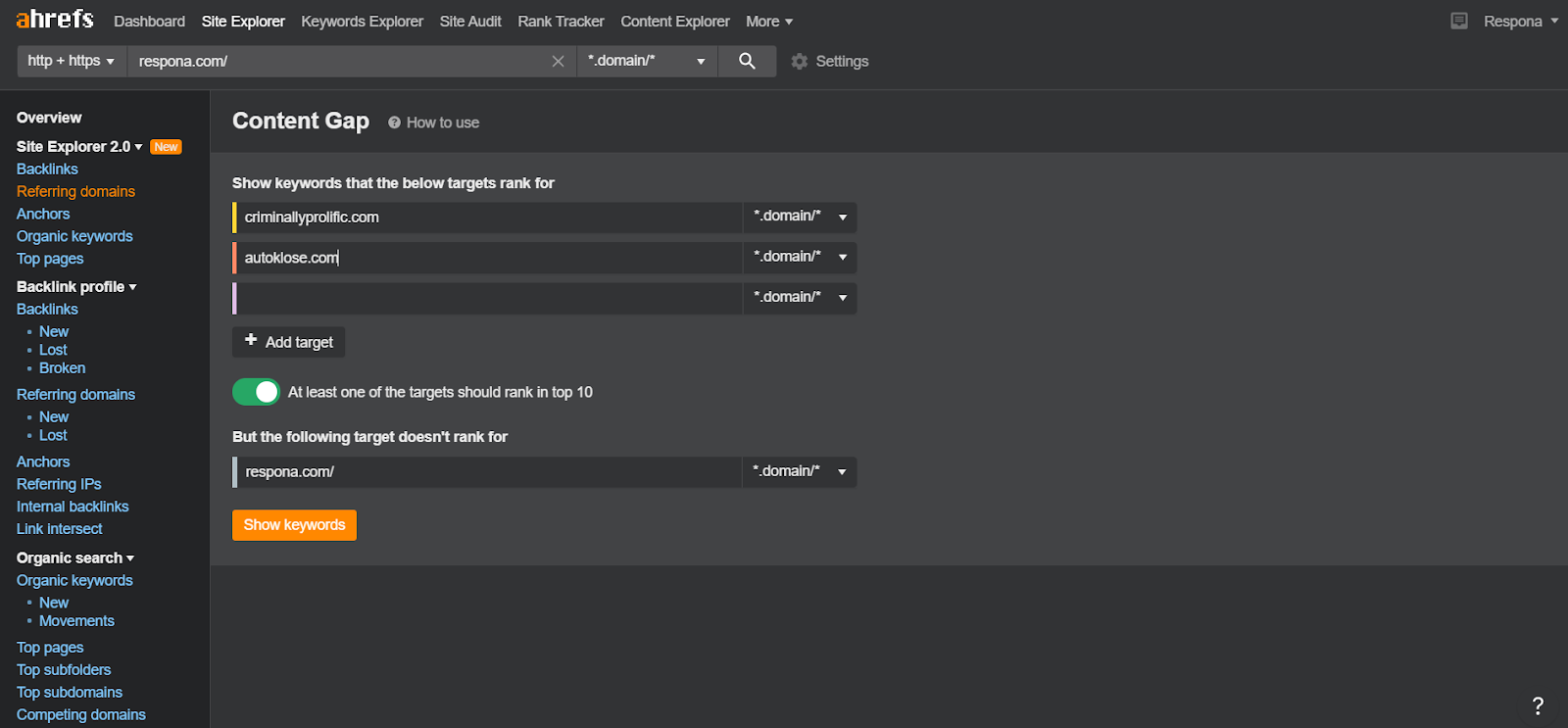This screenshot has width=1568, height=728.
Task: Open Competing domains link
Action: click(81, 715)
